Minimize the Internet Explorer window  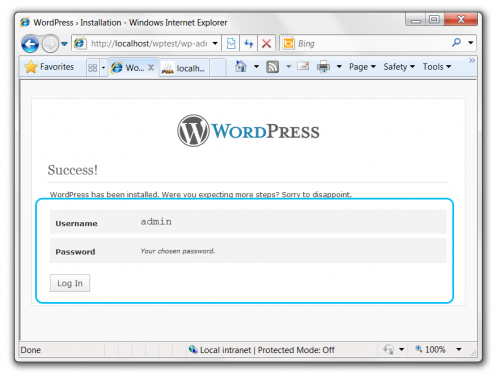pos(415,20)
